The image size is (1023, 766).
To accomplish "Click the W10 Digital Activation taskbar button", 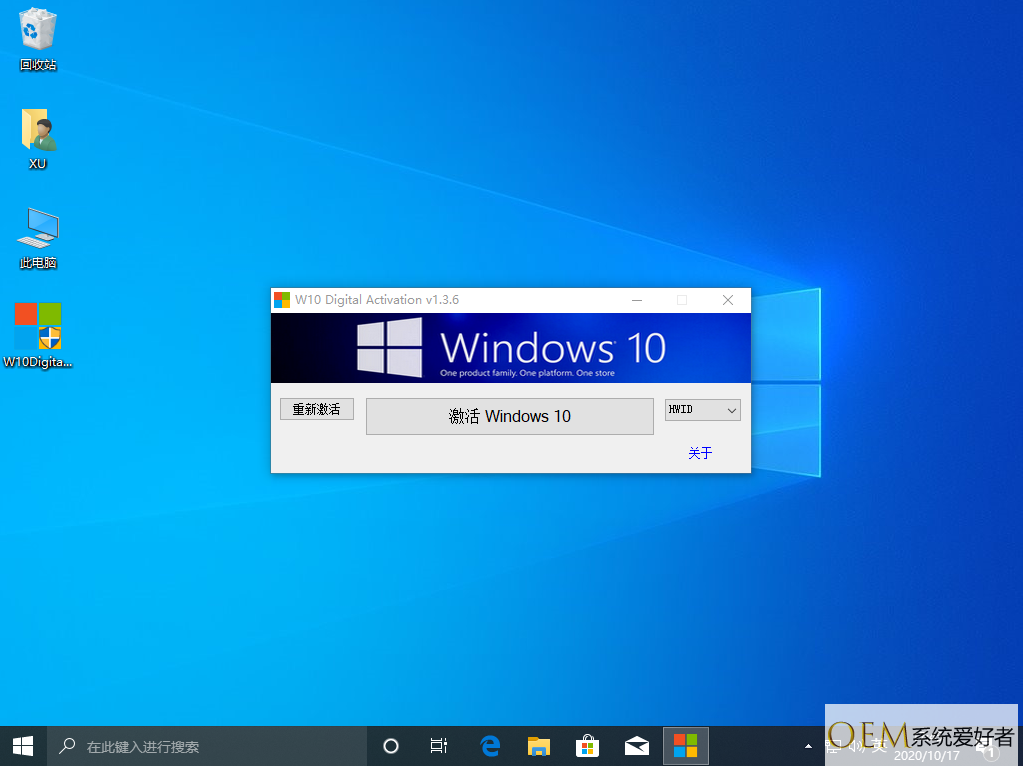I will click(685, 746).
